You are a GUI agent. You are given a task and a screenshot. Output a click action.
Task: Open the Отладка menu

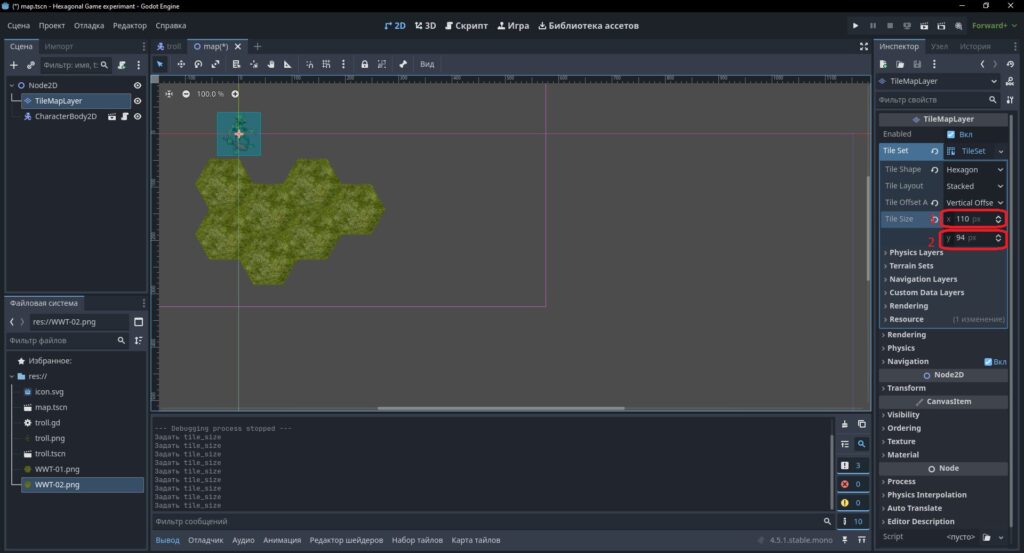tap(89, 25)
